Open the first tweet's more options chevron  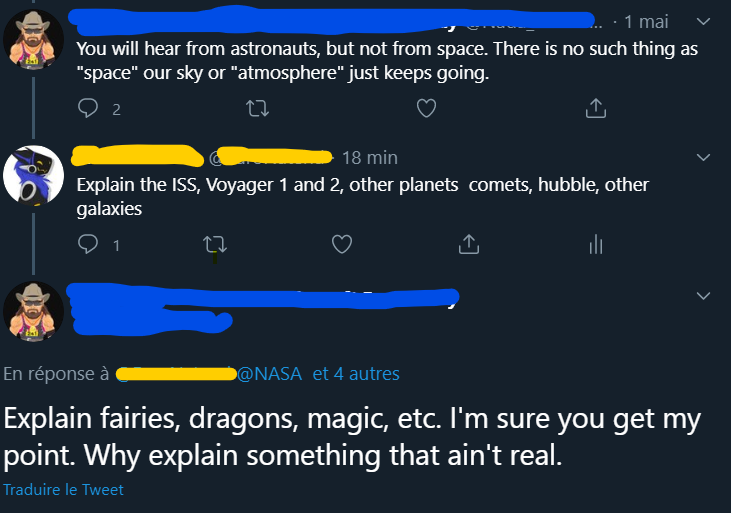pyautogui.click(x=703, y=21)
